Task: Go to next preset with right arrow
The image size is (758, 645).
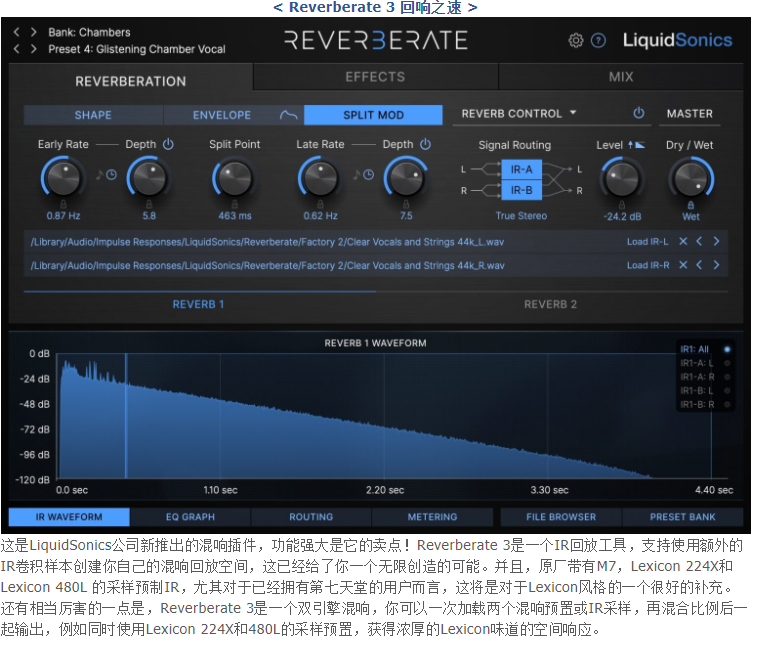Action: 33,49
